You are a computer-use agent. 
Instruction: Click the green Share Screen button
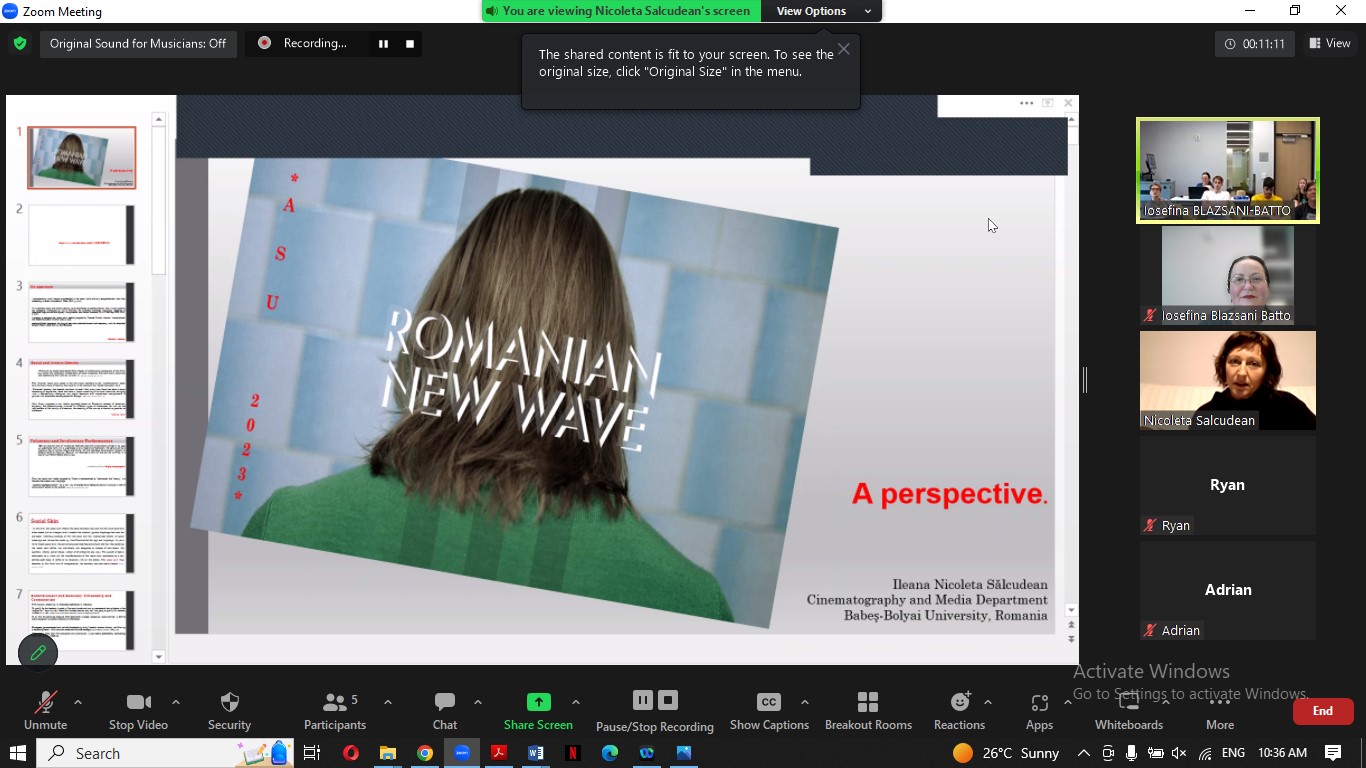pos(538,711)
